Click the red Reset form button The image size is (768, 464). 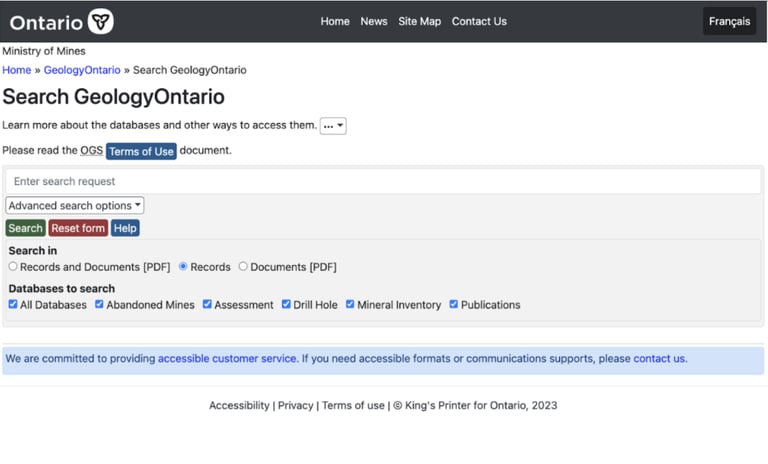click(x=78, y=228)
